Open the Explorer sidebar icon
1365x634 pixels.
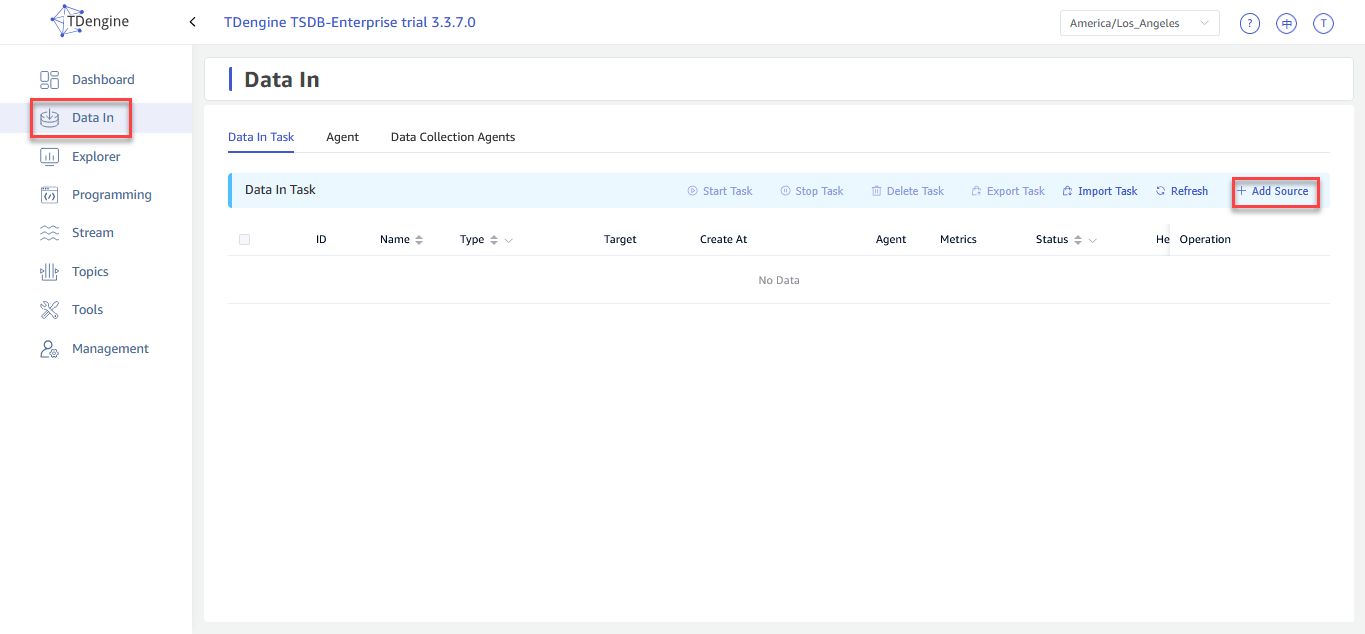(x=49, y=157)
